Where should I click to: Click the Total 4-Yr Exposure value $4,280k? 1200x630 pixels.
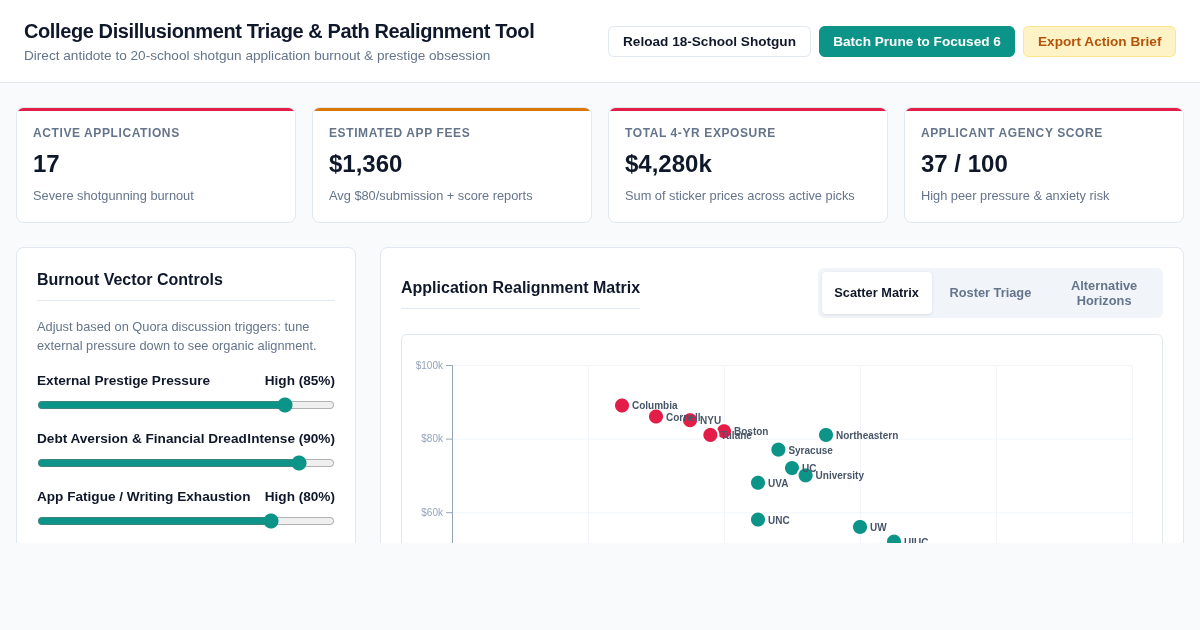(x=668, y=164)
